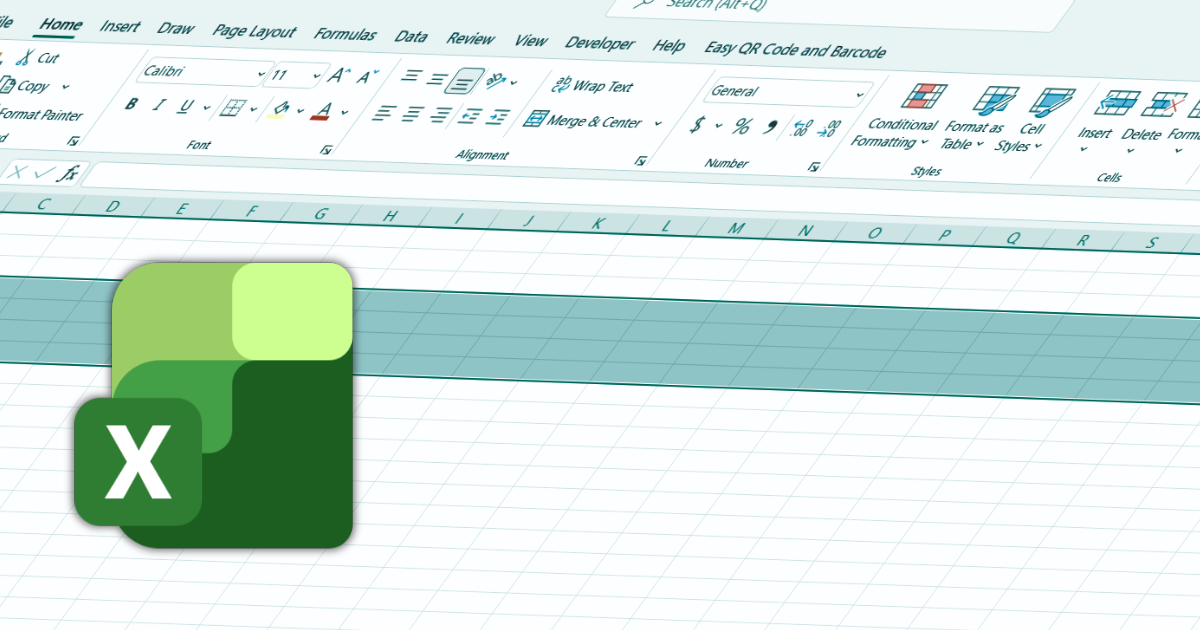Open the Number group dialog launcher

(815, 167)
